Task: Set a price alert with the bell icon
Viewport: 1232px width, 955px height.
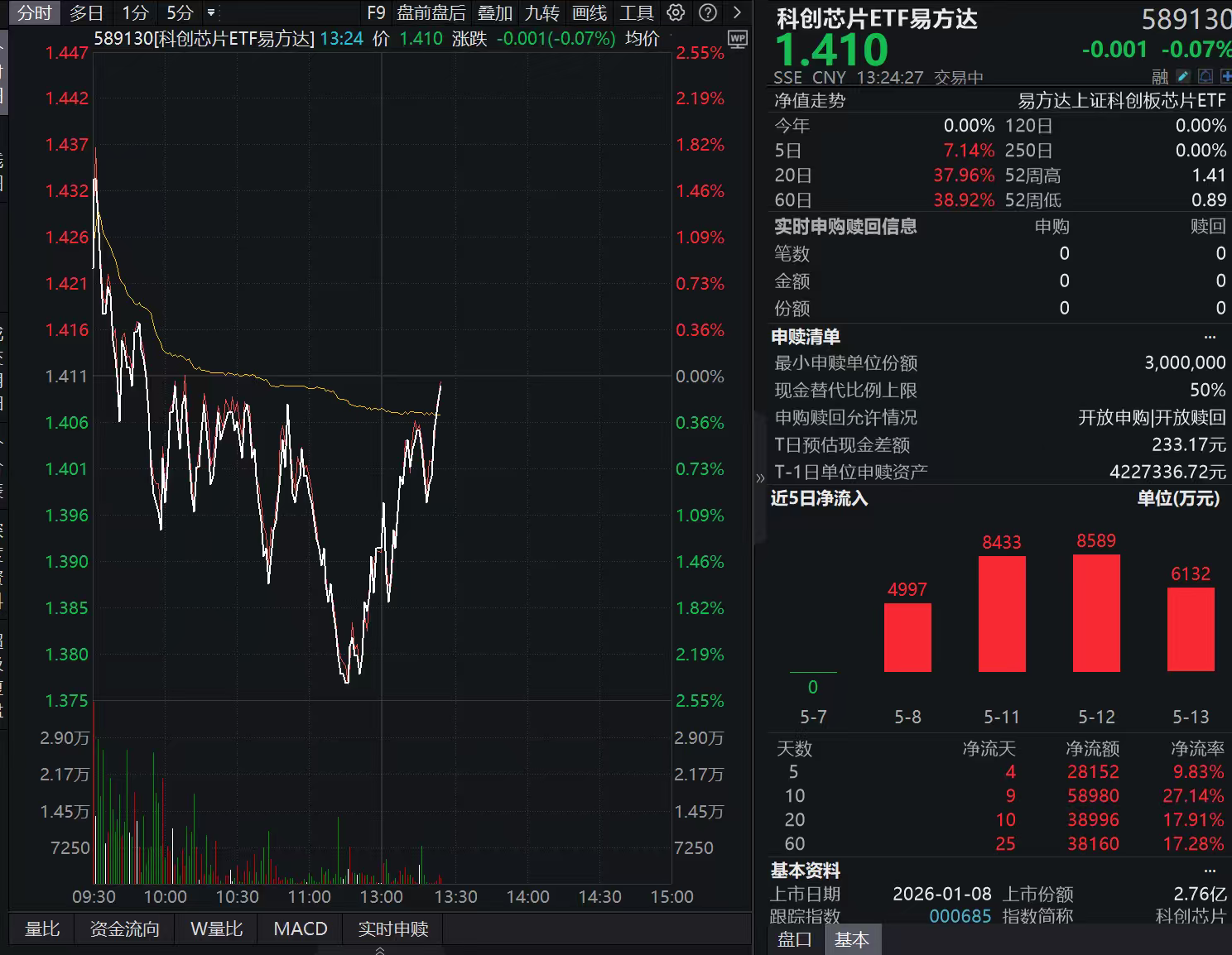Action: coord(1206,76)
